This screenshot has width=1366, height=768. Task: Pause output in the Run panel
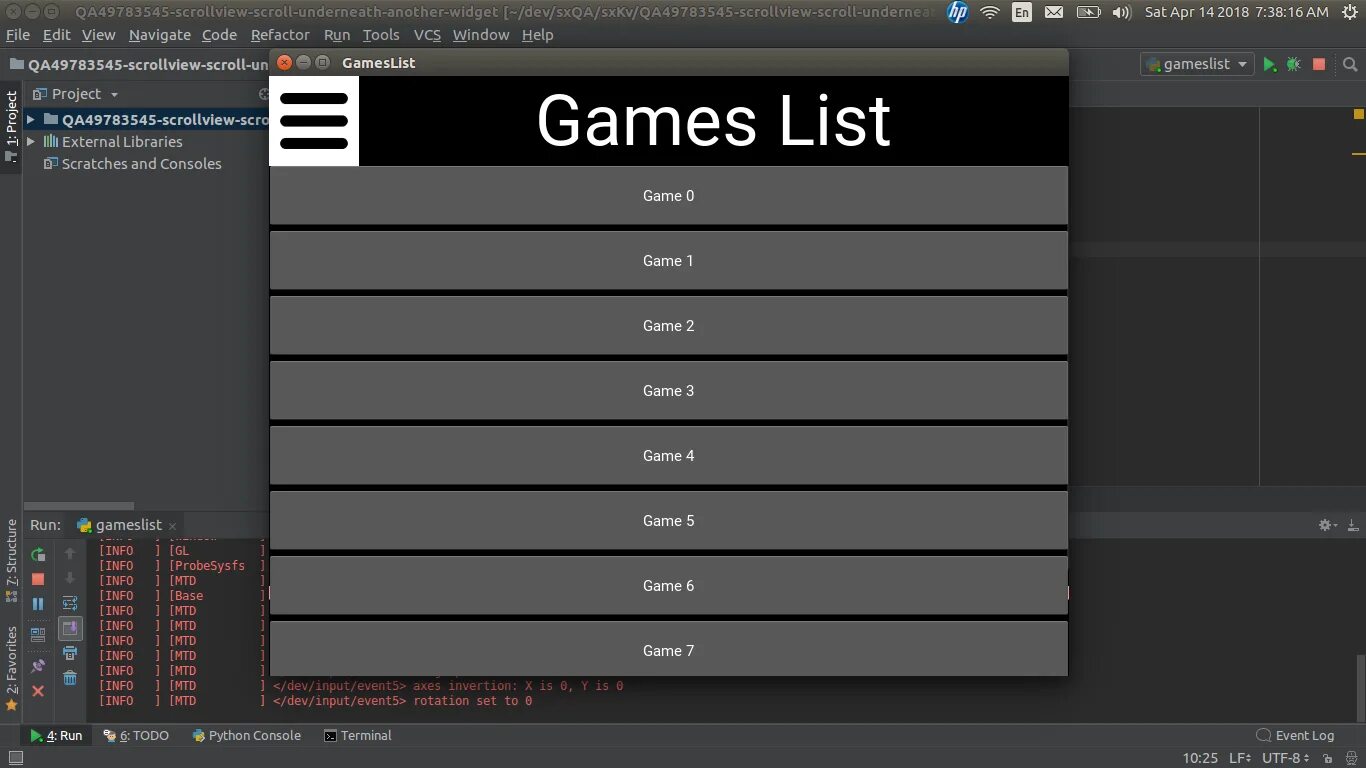click(38, 604)
